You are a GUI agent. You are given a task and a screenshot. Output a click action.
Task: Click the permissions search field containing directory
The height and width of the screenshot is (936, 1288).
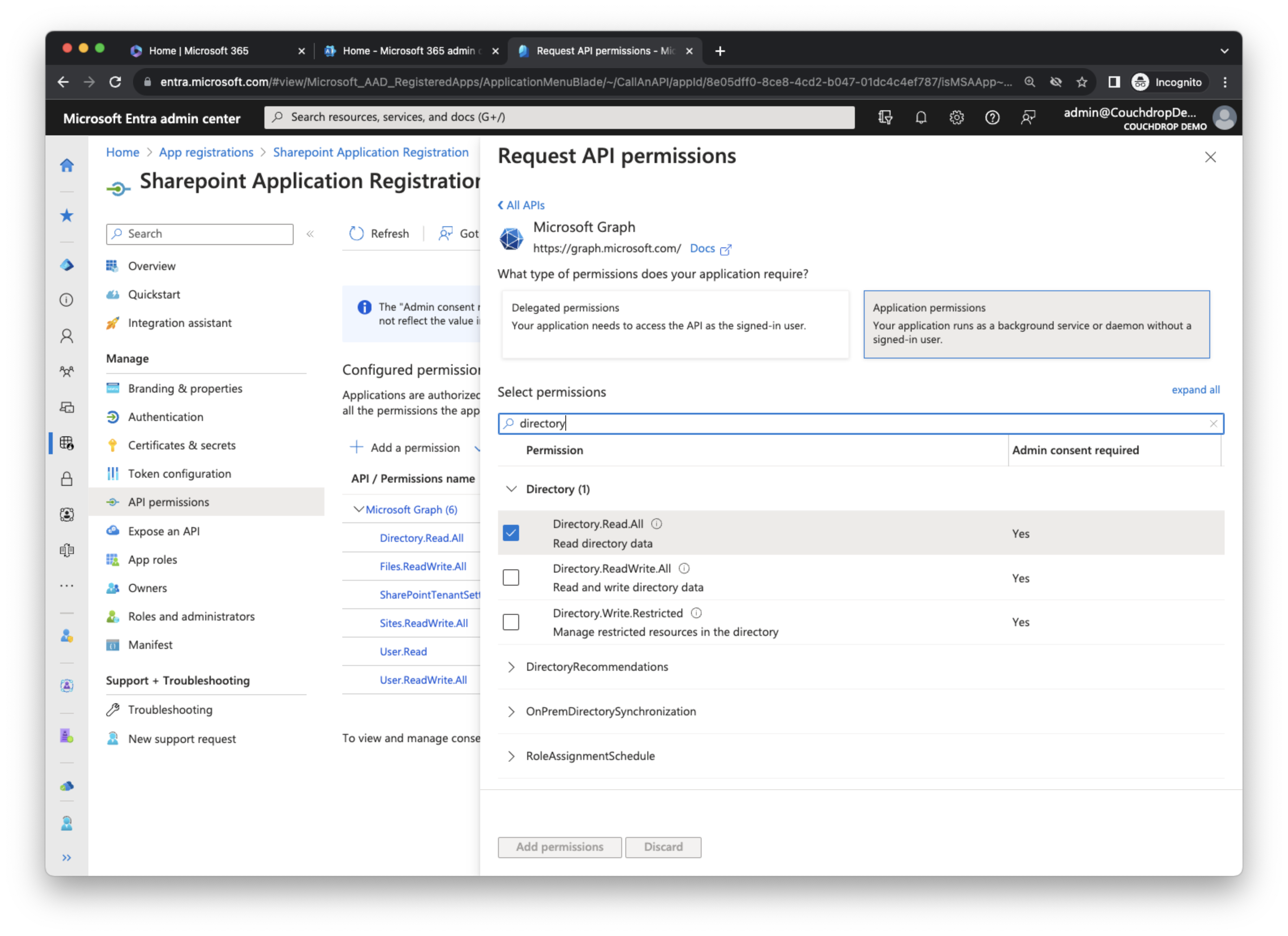pos(861,424)
